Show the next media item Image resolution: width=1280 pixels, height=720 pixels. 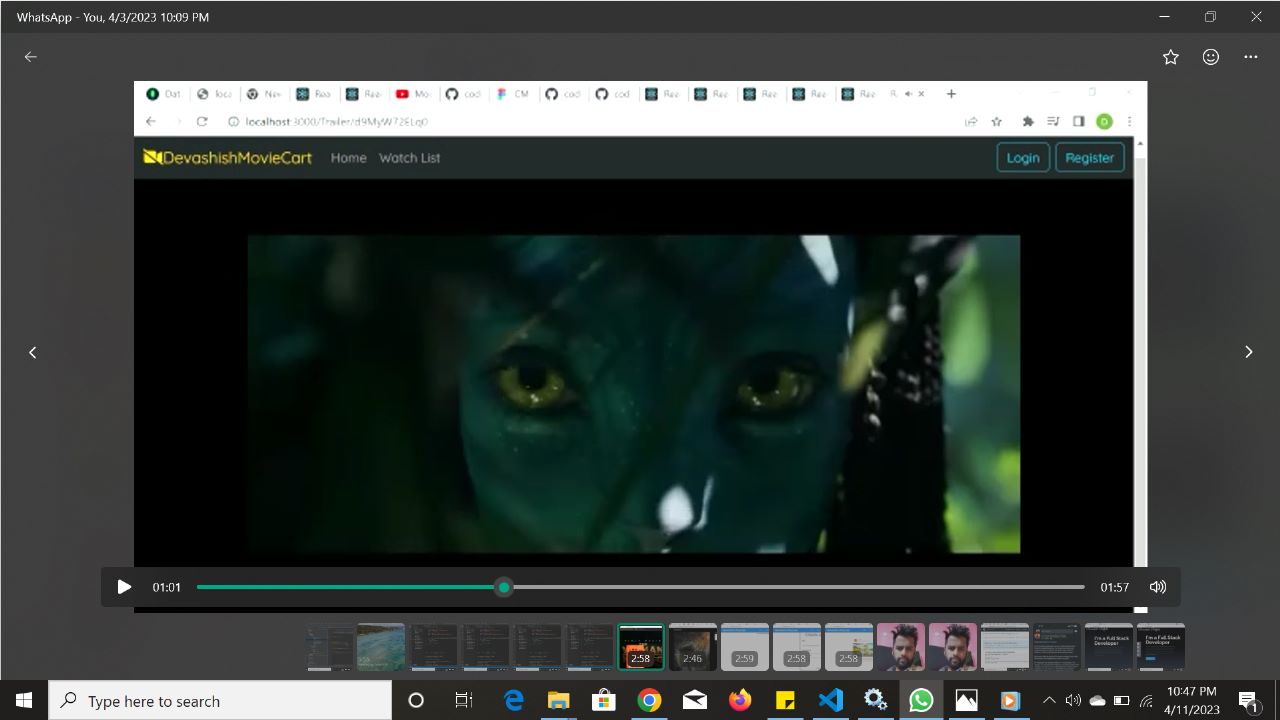tap(1248, 352)
